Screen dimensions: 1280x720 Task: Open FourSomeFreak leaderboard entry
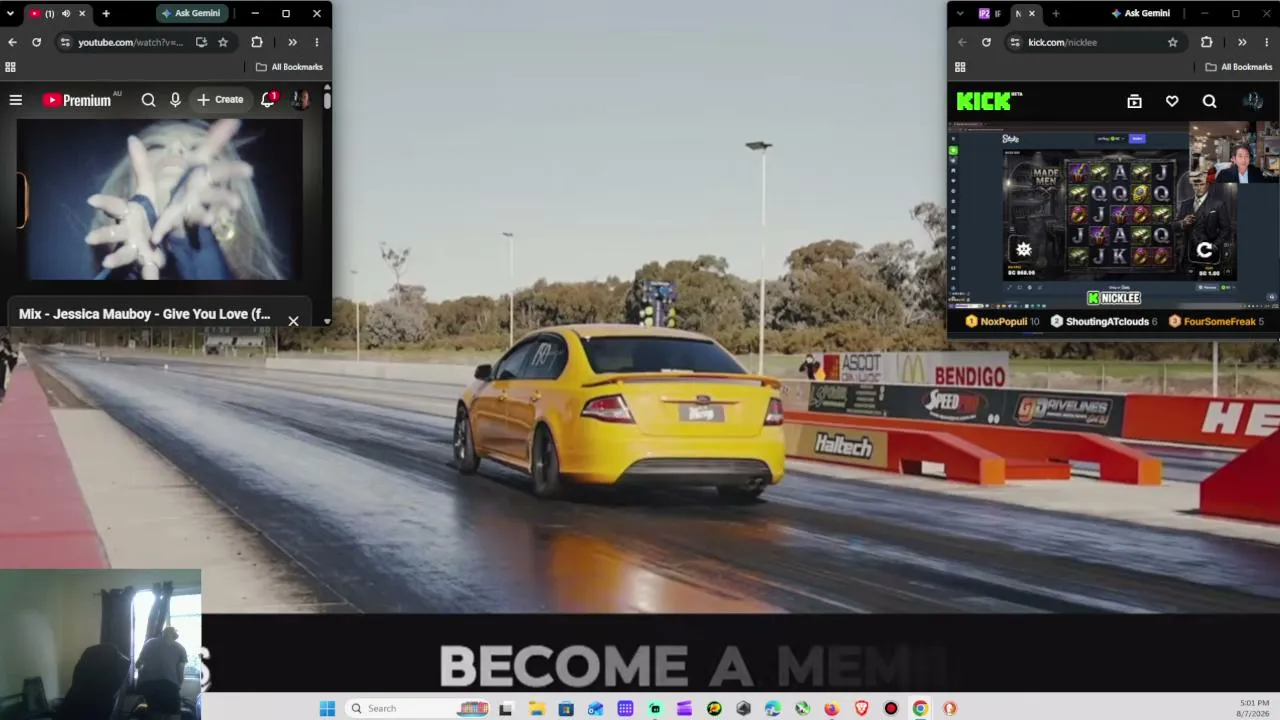[x=1217, y=321]
